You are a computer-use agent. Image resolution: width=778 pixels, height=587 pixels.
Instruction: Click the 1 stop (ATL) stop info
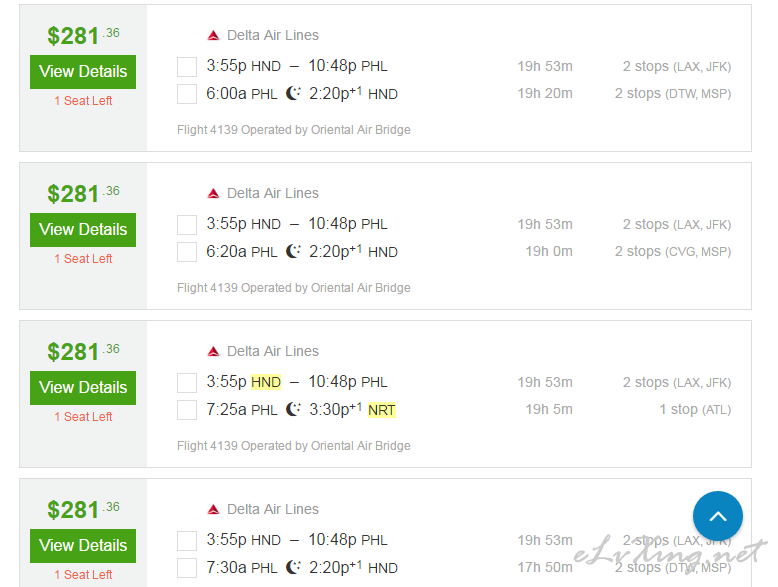(x=695, y=409)
